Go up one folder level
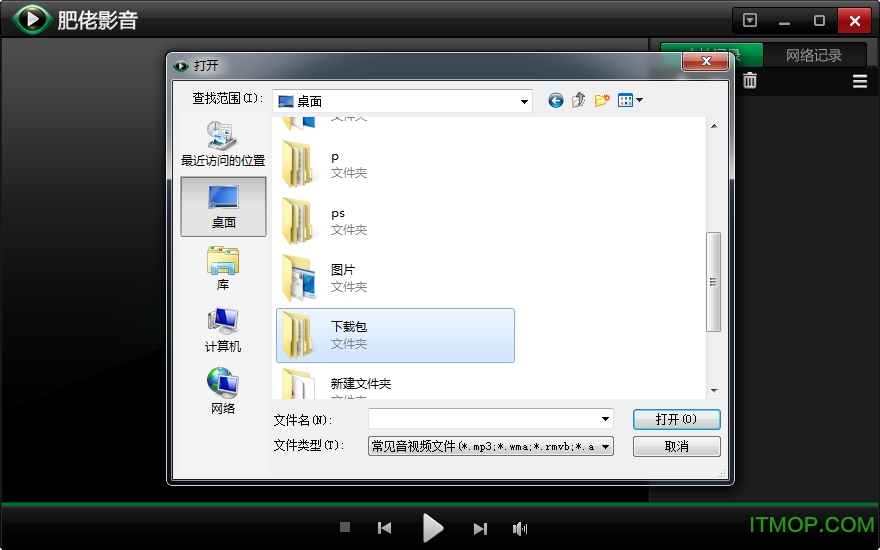This screenshot has height=550, width=880. click(x=579, y=100)
